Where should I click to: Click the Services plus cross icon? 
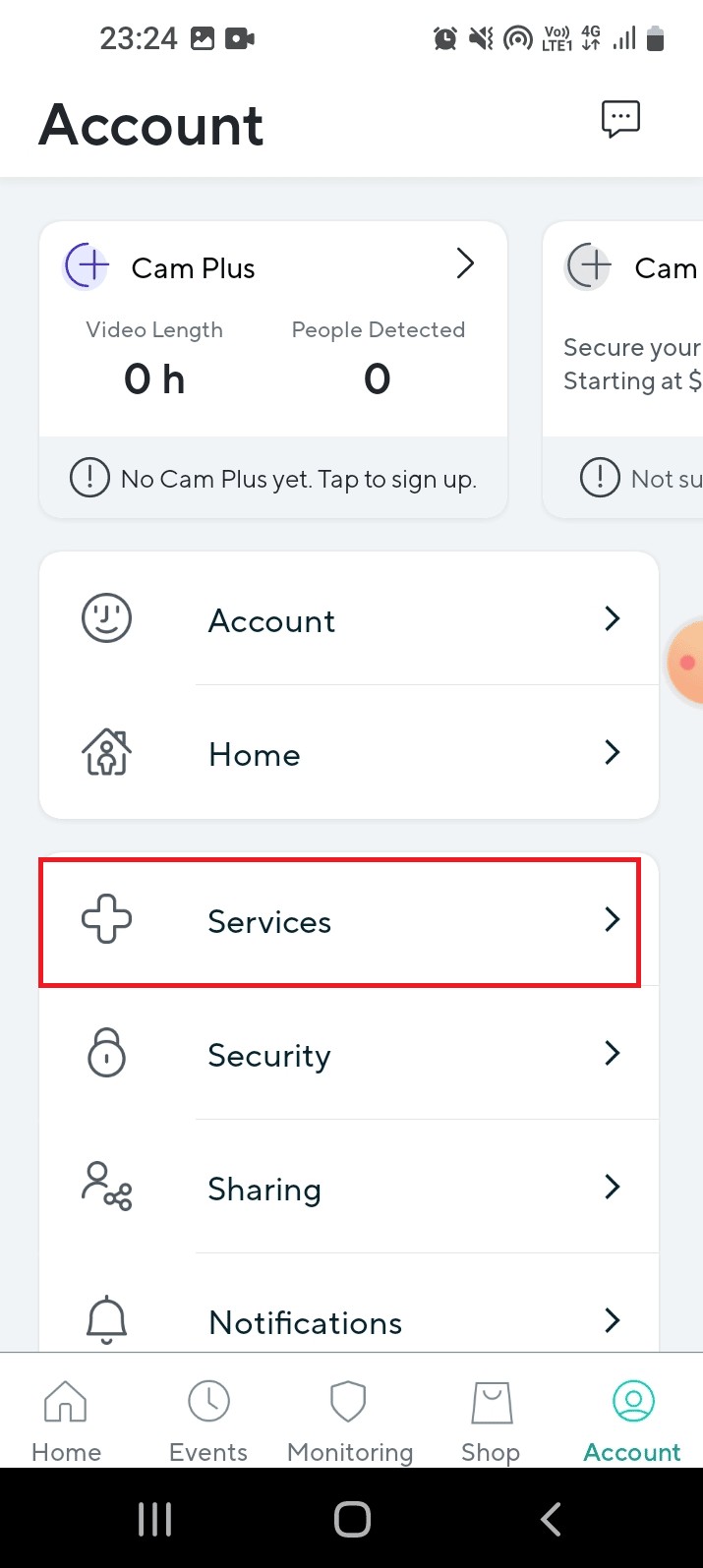[x=106, y=920]
